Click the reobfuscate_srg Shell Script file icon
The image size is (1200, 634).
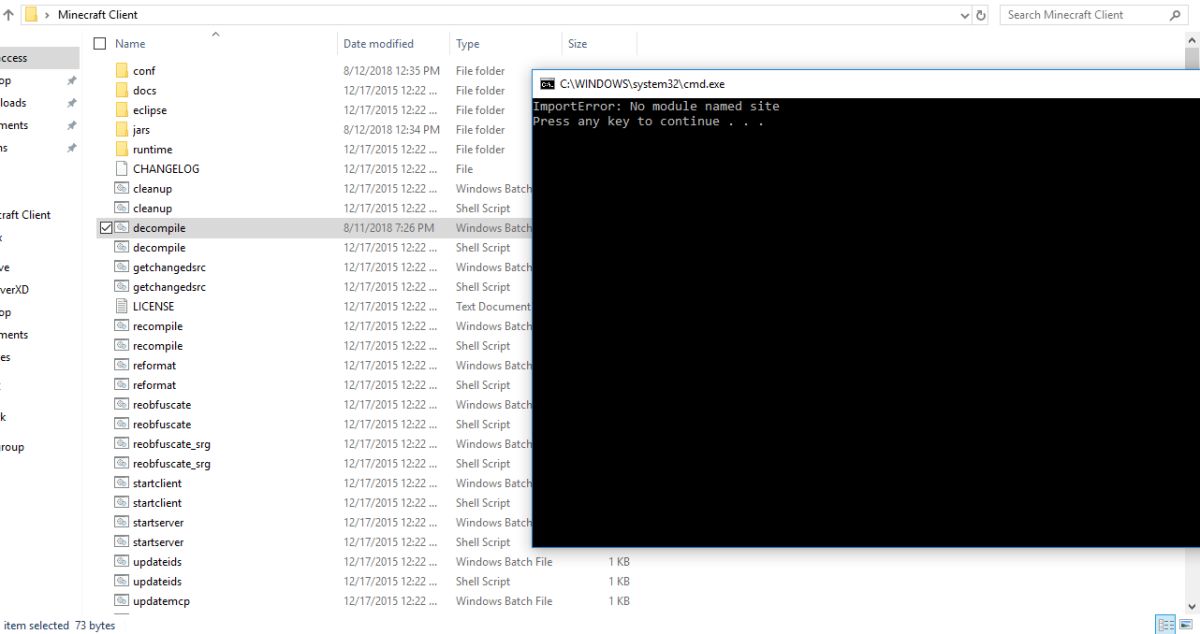(122, 464)
